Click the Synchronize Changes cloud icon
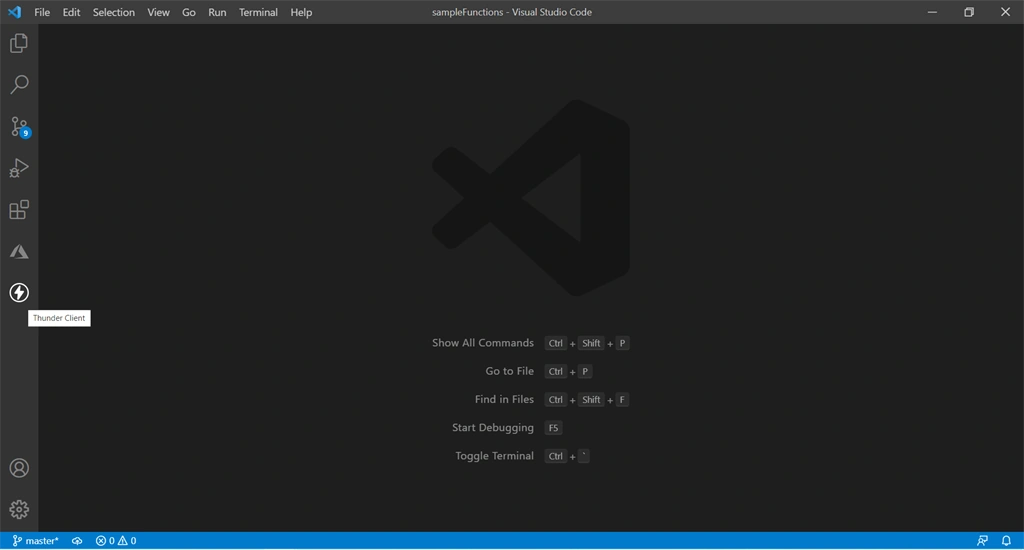The image size is (1024, 550). [x=77, y=541]
